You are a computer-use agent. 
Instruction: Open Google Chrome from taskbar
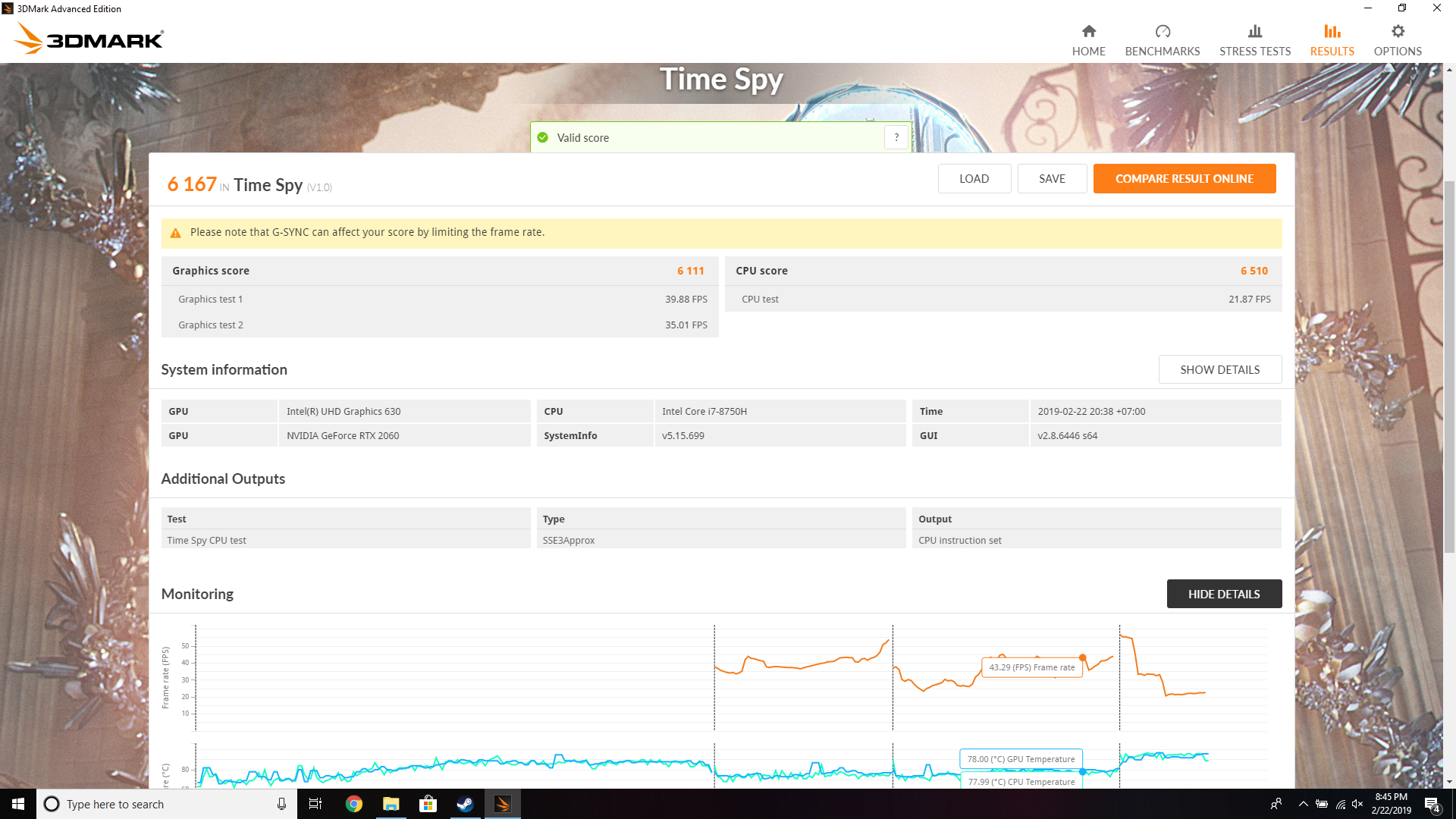tap(354, 804)
